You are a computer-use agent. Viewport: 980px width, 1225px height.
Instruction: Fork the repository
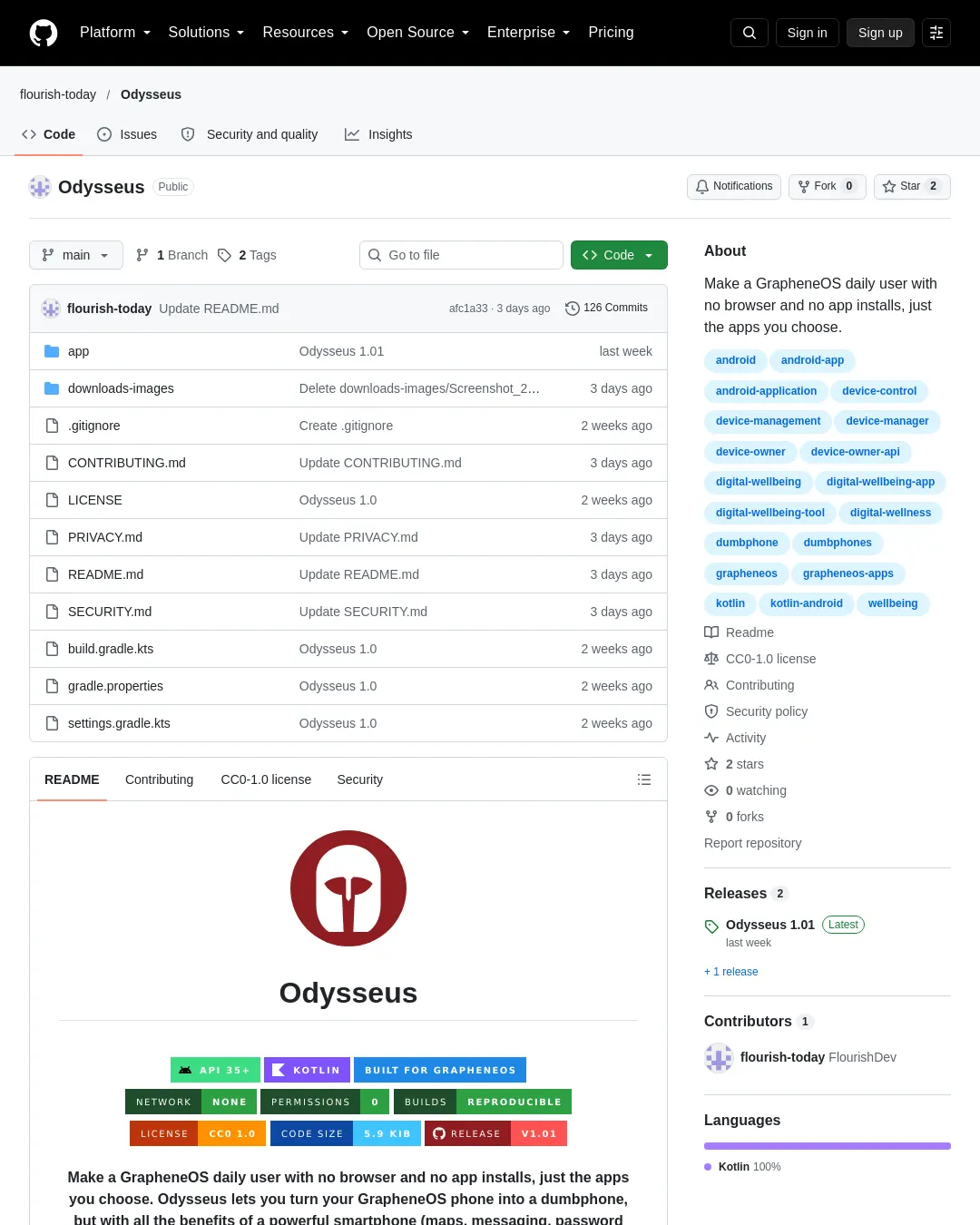point(828,186)
